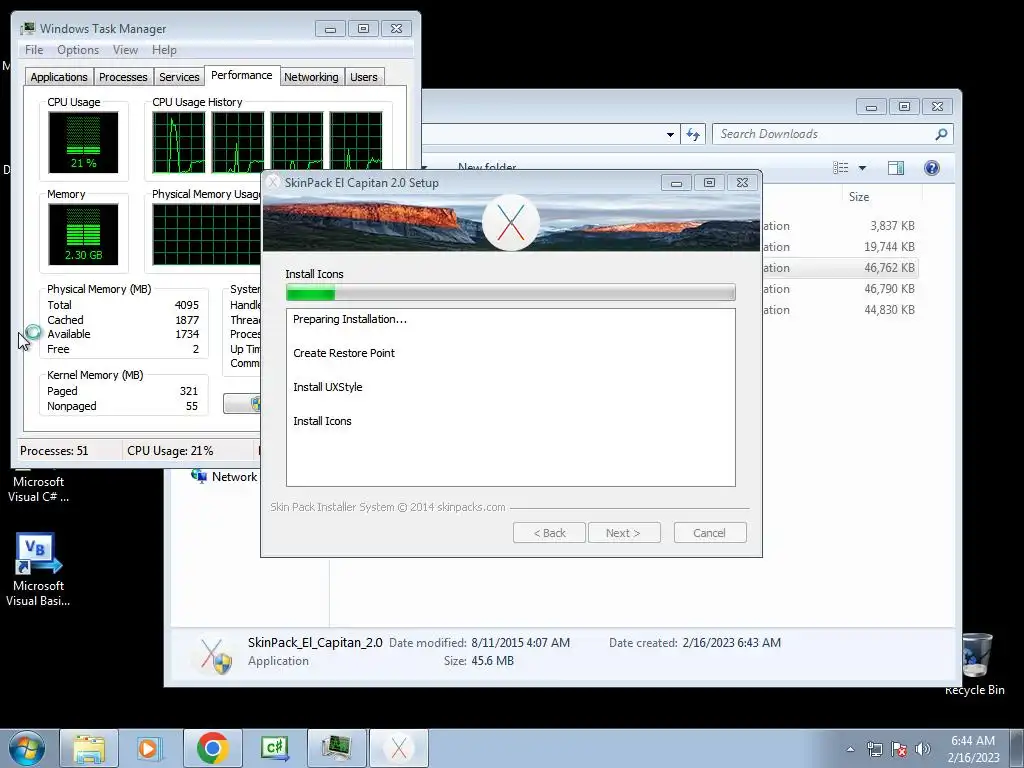Image resolution: width=1024 pixels, height=768 pixels.
Task: Click Date modified value 8/11/2015 4:07 AM
Action: (520, 643)
